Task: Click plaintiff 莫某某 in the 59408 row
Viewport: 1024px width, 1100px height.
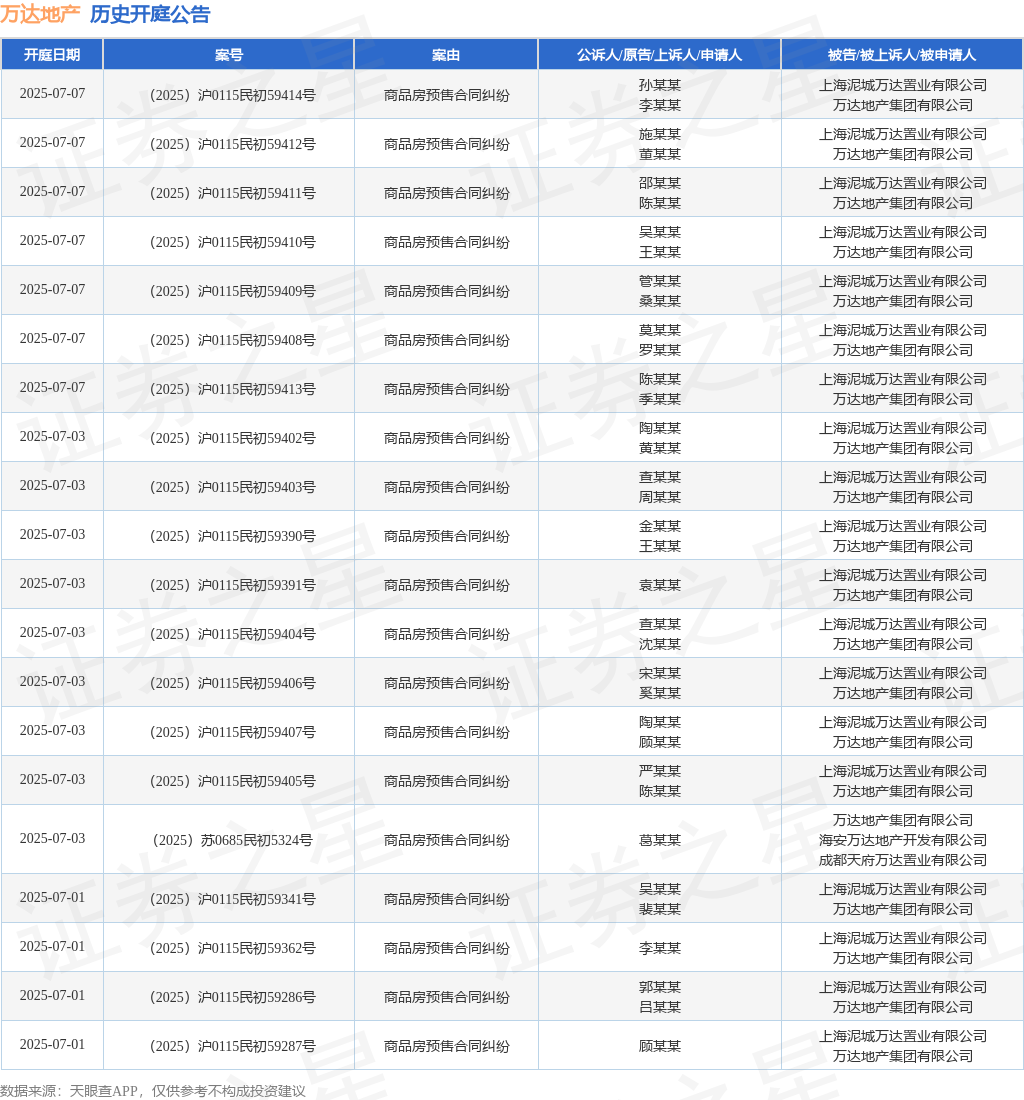Action: 660,330
